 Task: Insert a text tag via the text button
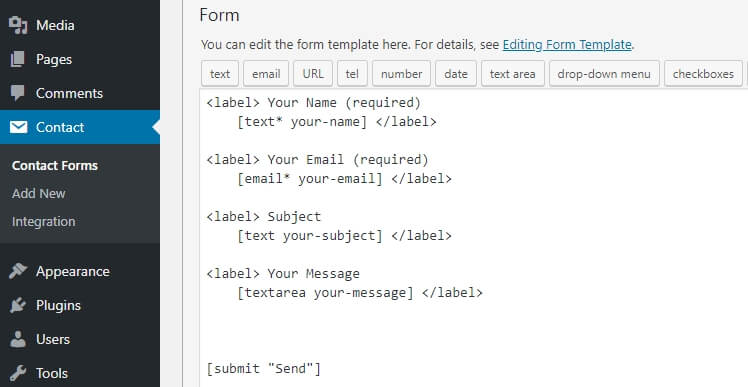click(220, 74)
